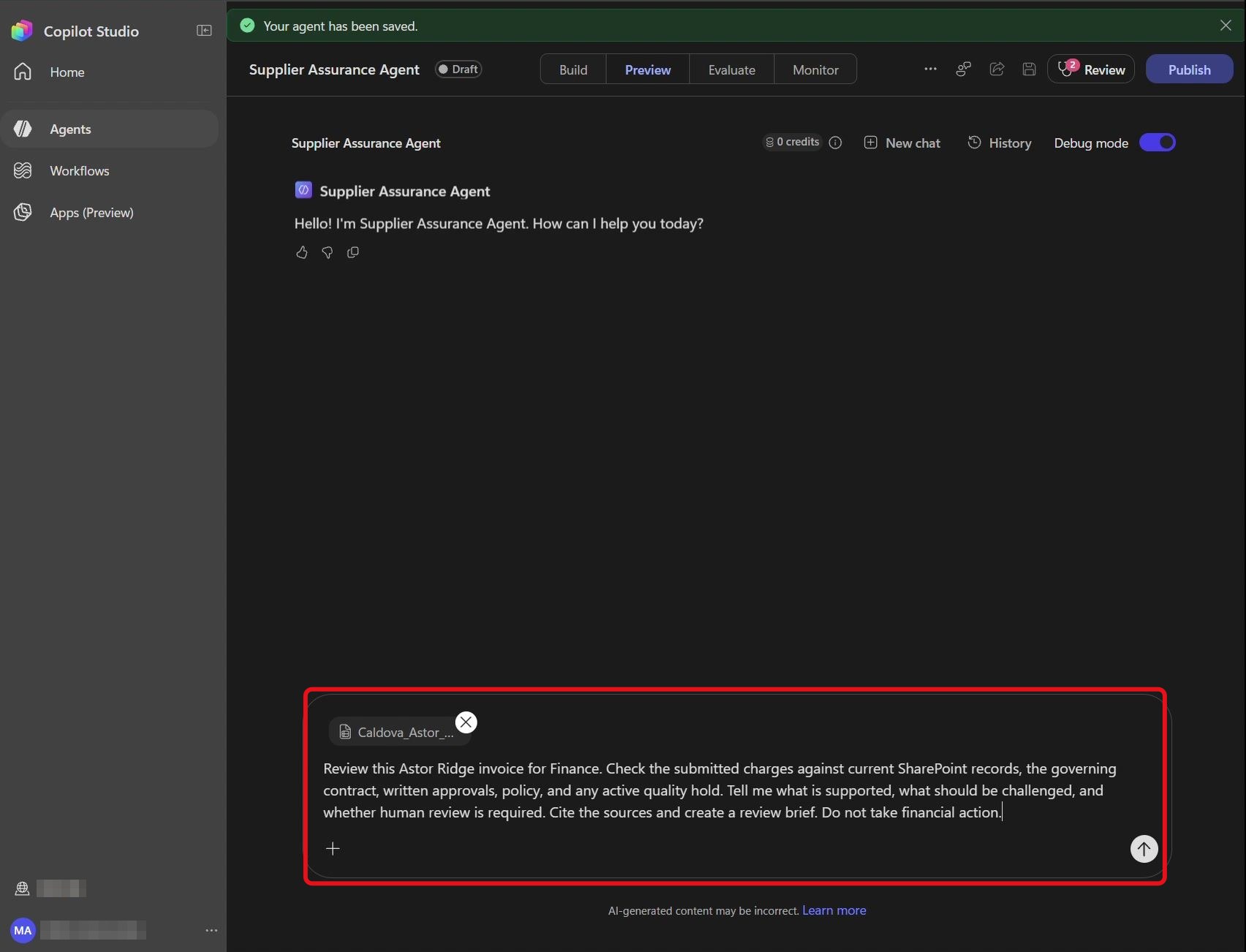This screenshot has height=952, width=1246.
Task: Open account options ellipsis near MA avatar
Action: tap(211, 930)
